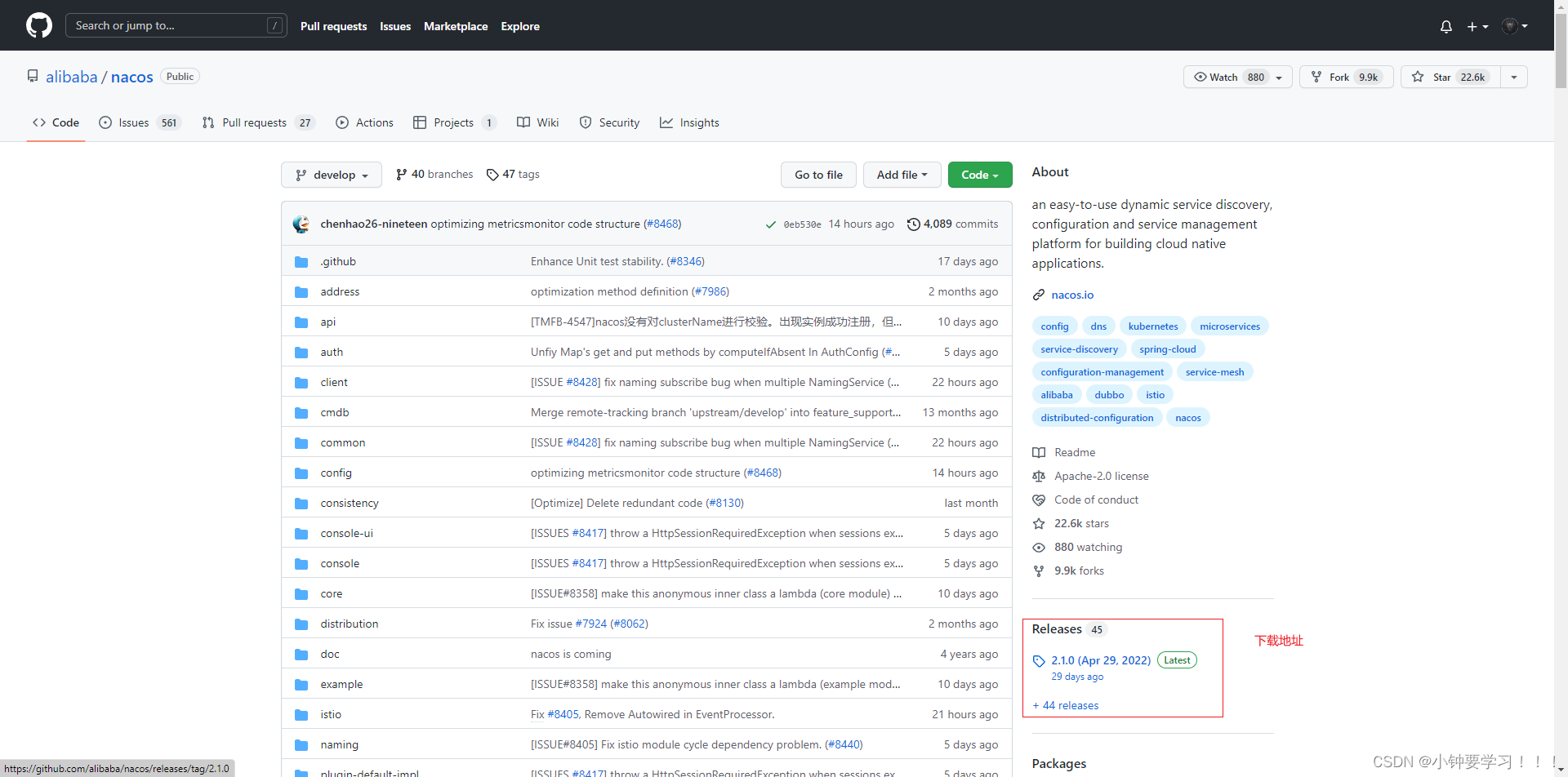View the 47 tags link
This screenshot has height=777, width=1568.
coord(513,174)
